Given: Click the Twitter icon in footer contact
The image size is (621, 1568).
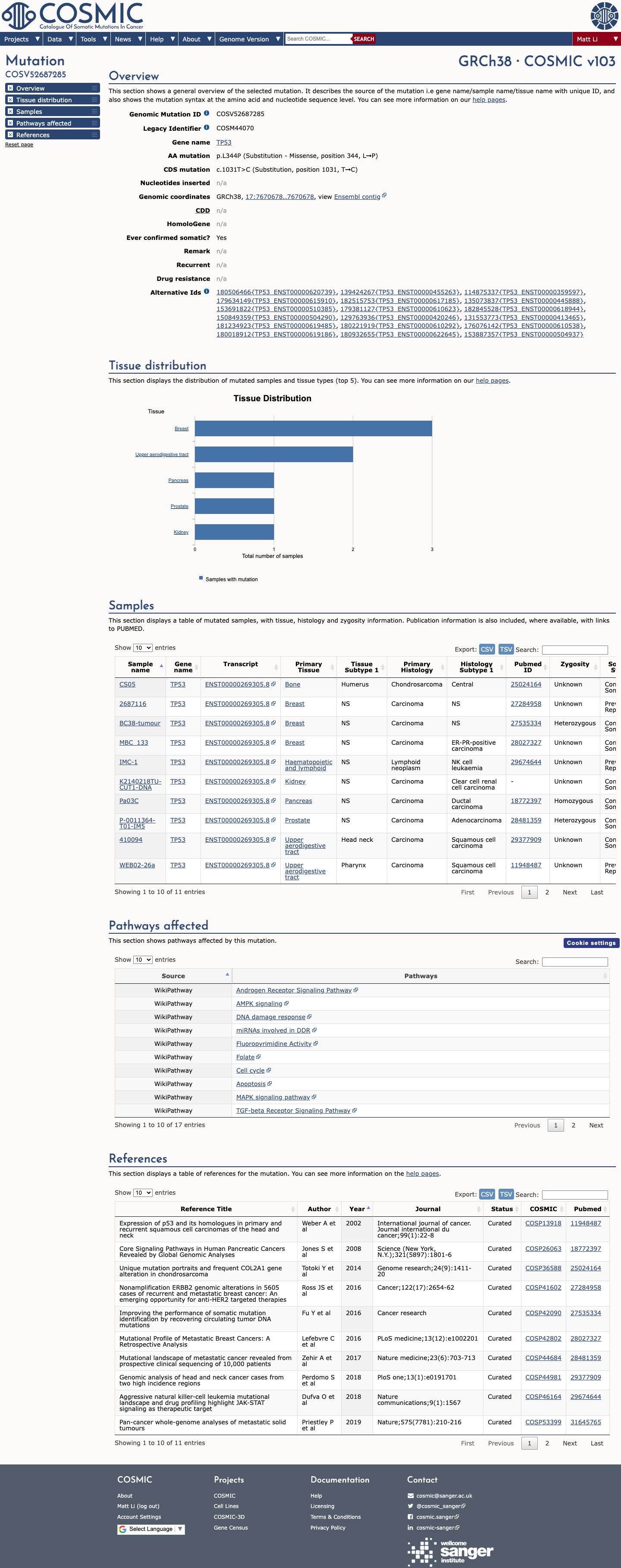Looking at the screenshot, I should (411, 1506).
